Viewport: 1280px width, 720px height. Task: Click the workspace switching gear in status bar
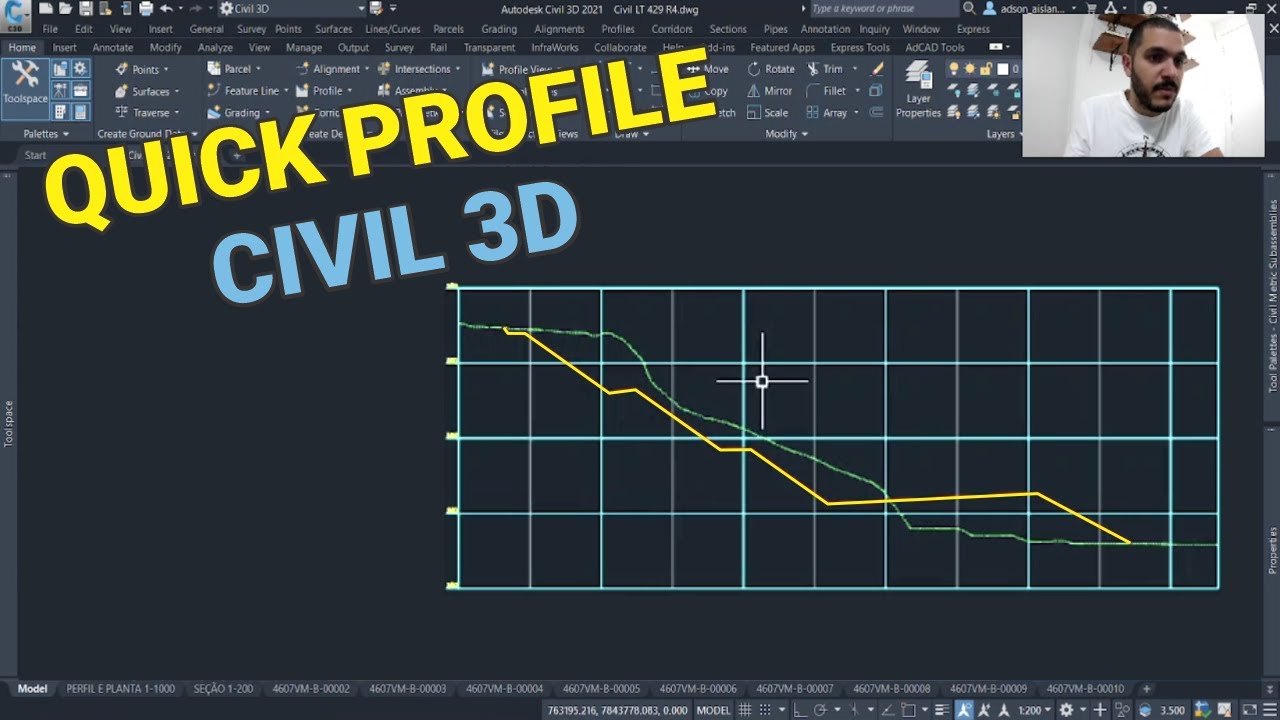tap(1066, 710)
